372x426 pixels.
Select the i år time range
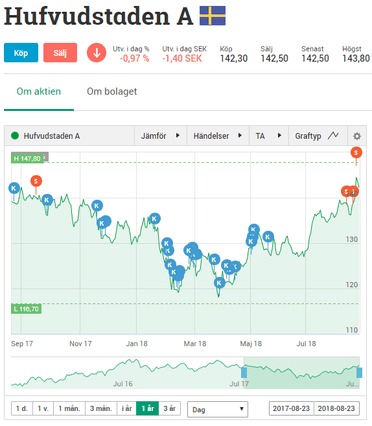(127, 408)
